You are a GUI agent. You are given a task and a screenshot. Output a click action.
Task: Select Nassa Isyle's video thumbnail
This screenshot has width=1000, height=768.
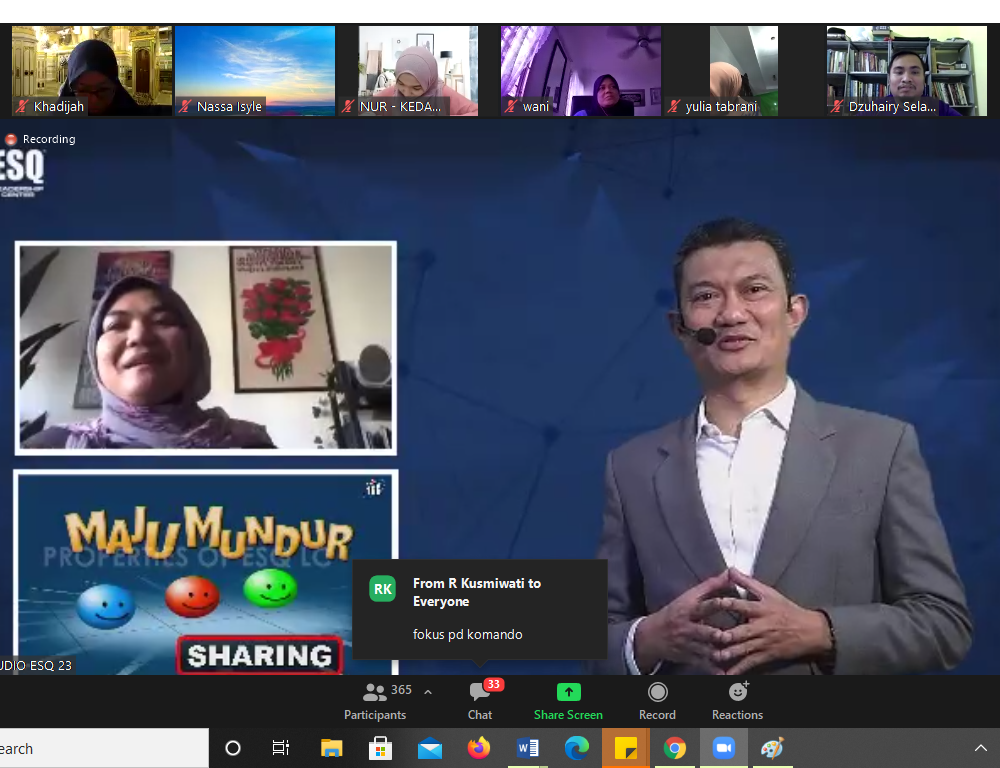pos(255,70)
